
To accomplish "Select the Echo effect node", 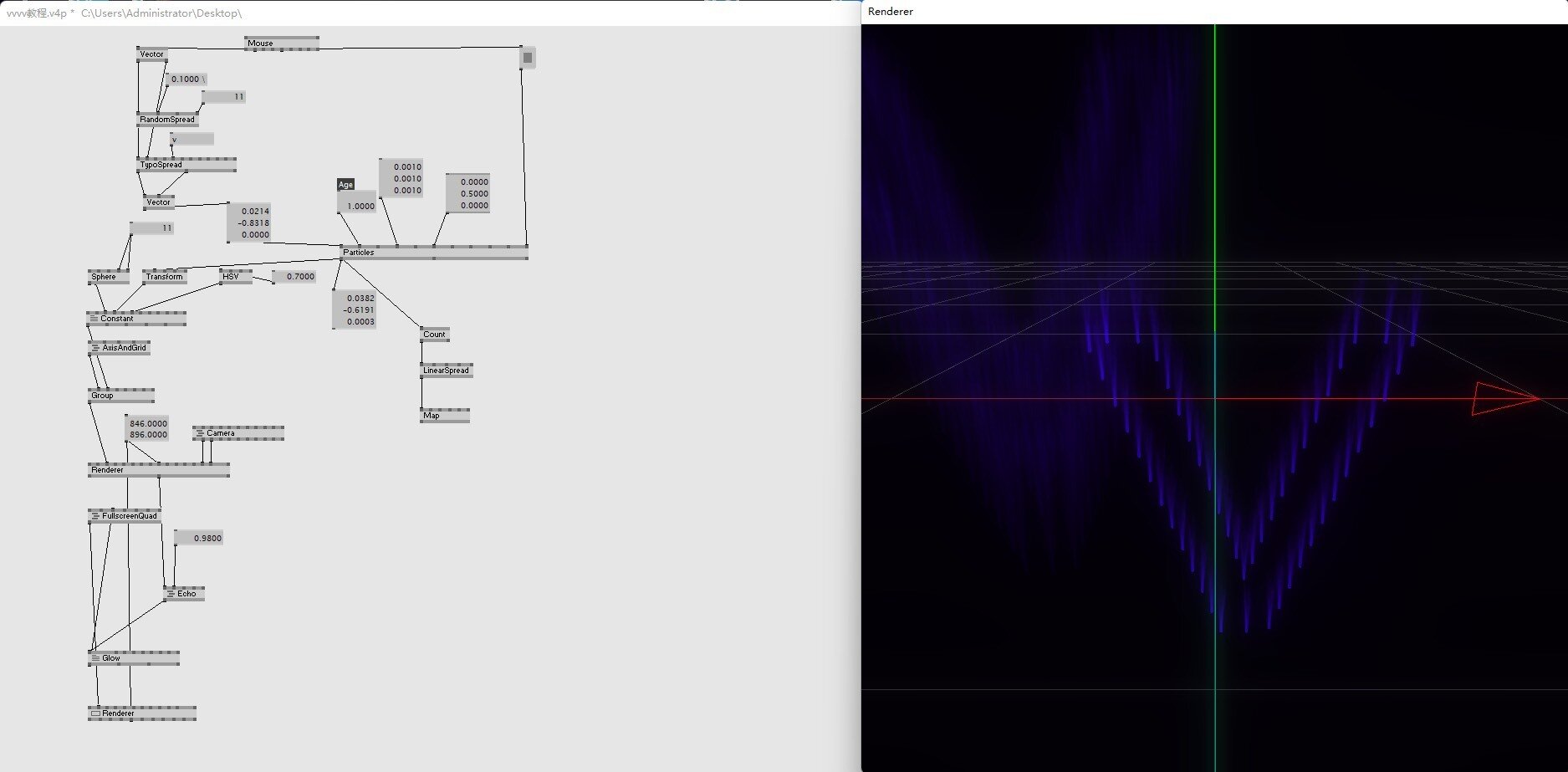I will click(x=184, y=594).
